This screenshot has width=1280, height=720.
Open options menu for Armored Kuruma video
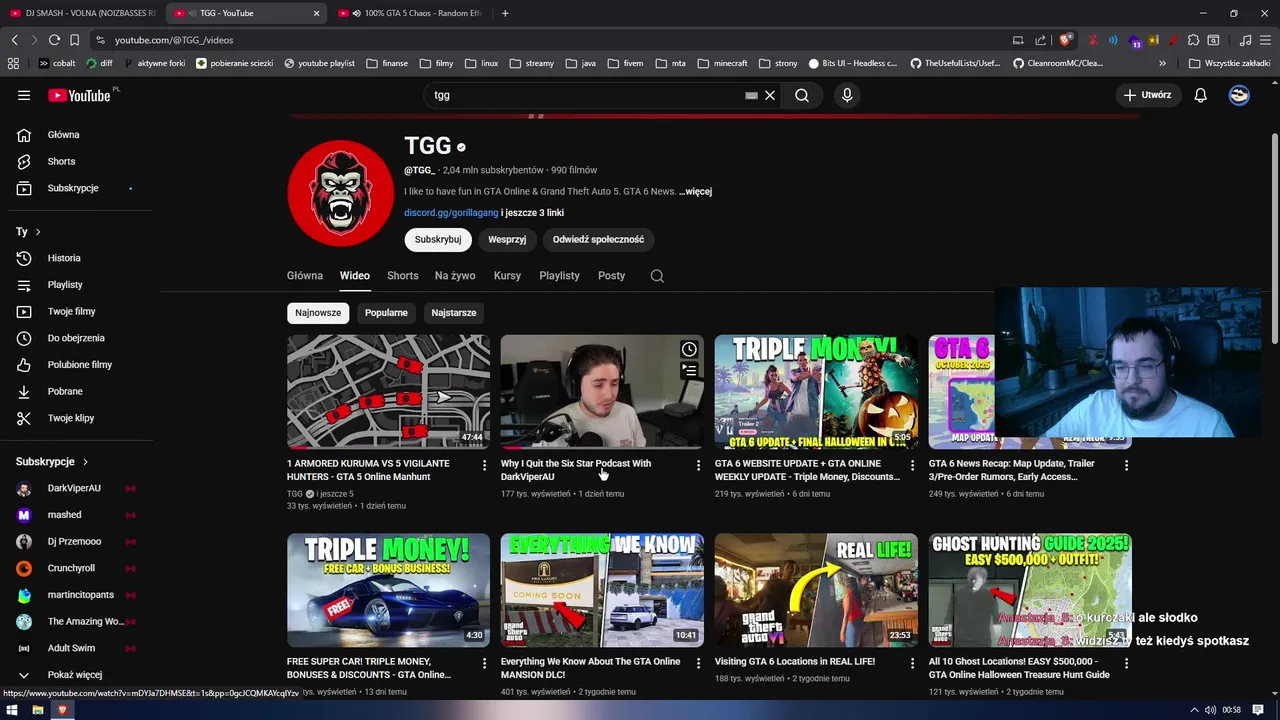(485, 465)
